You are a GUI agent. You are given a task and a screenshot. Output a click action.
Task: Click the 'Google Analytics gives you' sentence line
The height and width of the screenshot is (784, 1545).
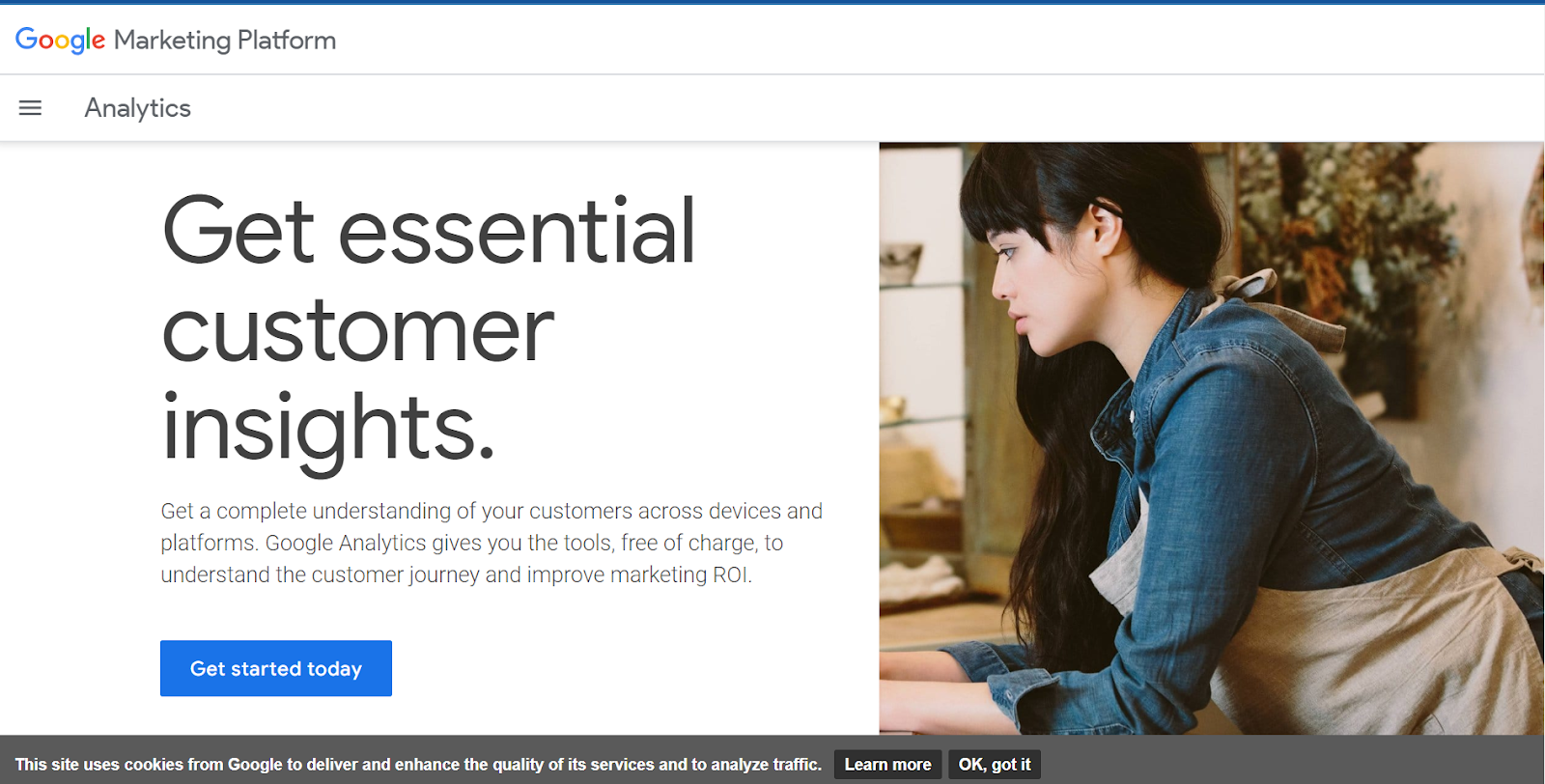click(471, 543)
